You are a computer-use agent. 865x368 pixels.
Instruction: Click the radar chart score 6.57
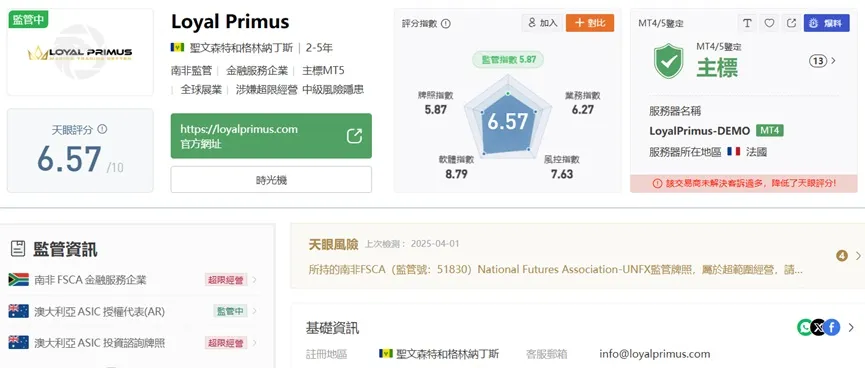[508, 121]
